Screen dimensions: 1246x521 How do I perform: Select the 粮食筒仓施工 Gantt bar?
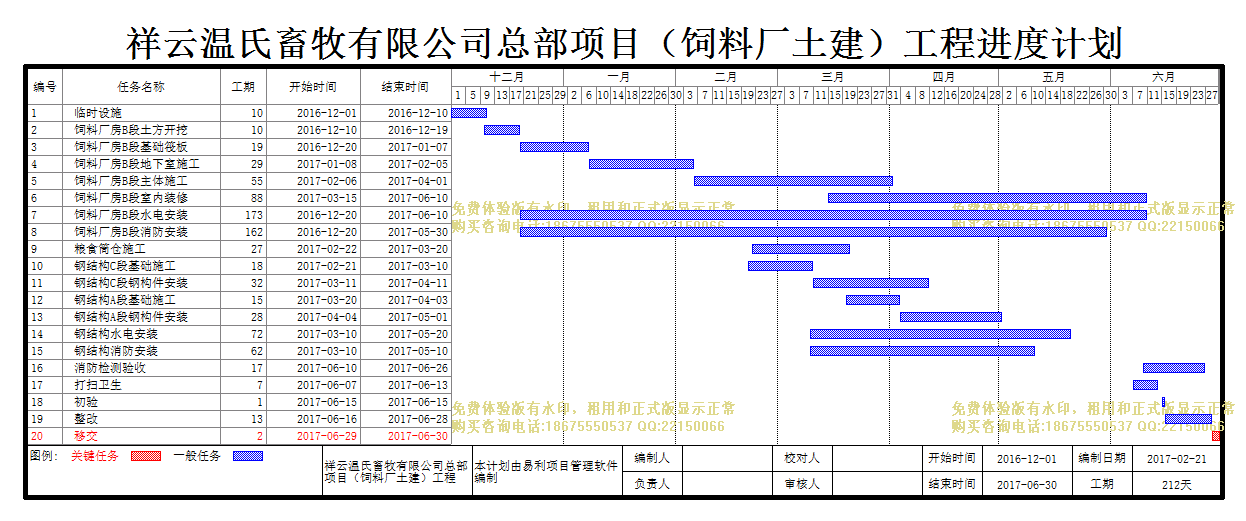[x=801, y=249]
